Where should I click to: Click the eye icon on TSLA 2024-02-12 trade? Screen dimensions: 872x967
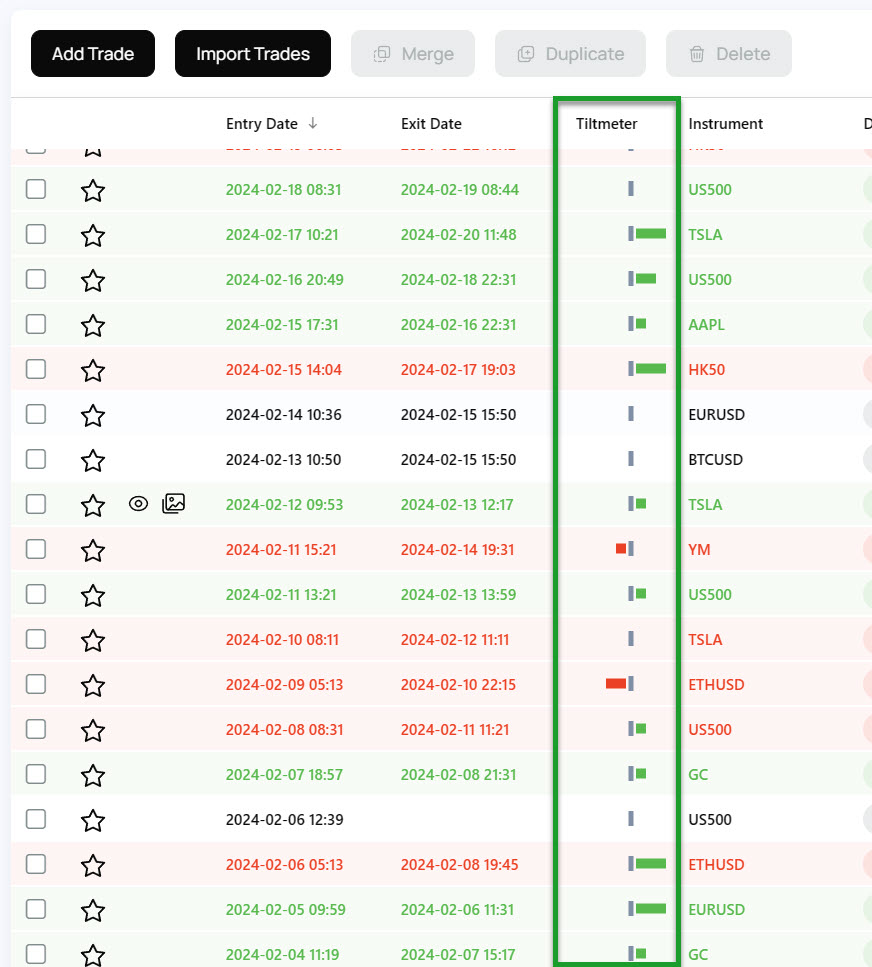pos(139,504)
